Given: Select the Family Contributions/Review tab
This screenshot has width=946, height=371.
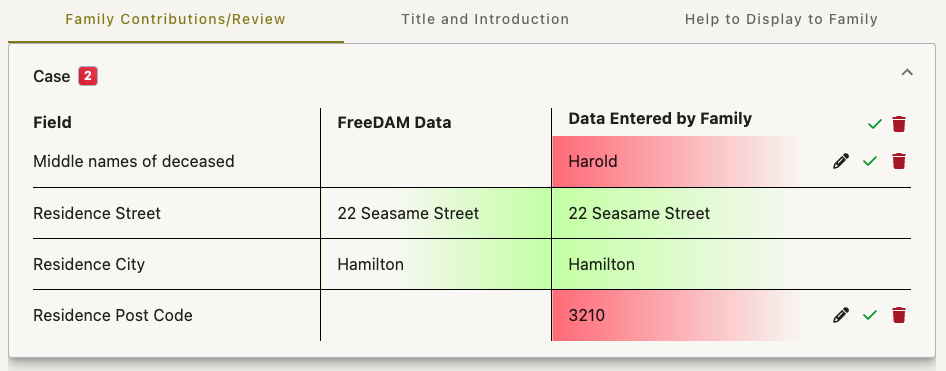Looking at the screenshot, I should pyautogui.click(x=176, y=19).
